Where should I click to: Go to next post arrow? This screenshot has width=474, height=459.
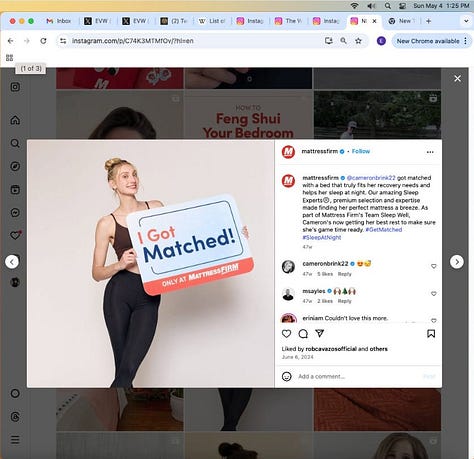pos(457,262)
